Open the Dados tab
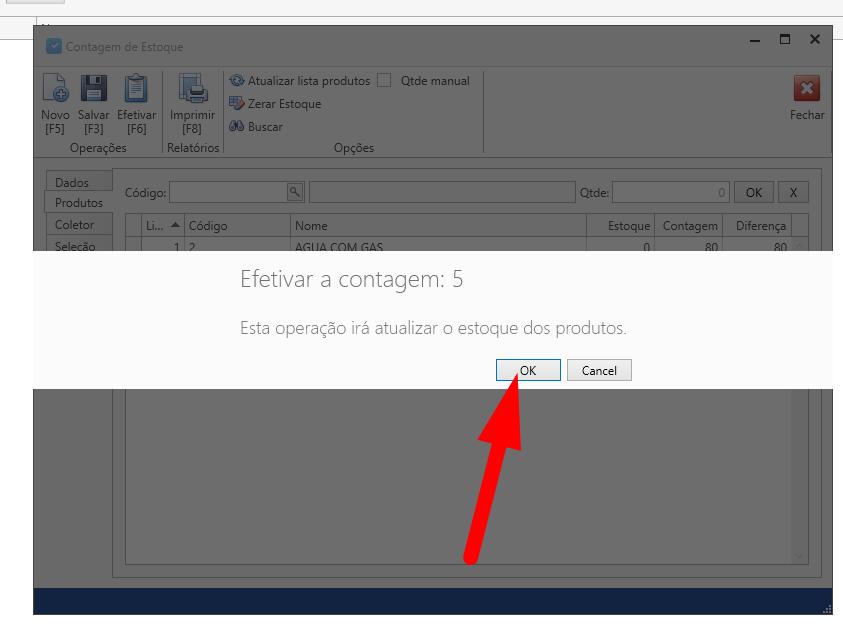The width and height of the screenshot is (843, 635). 72,183
